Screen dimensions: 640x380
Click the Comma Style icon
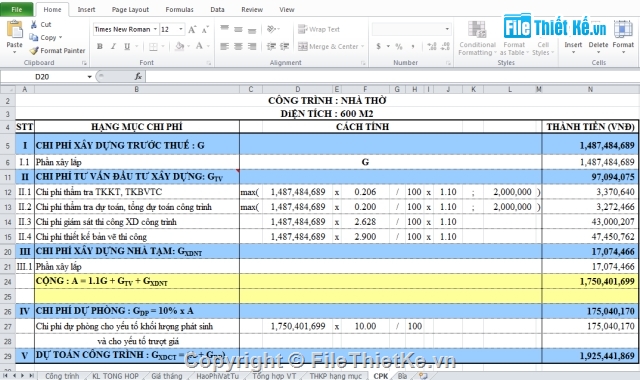413,47
